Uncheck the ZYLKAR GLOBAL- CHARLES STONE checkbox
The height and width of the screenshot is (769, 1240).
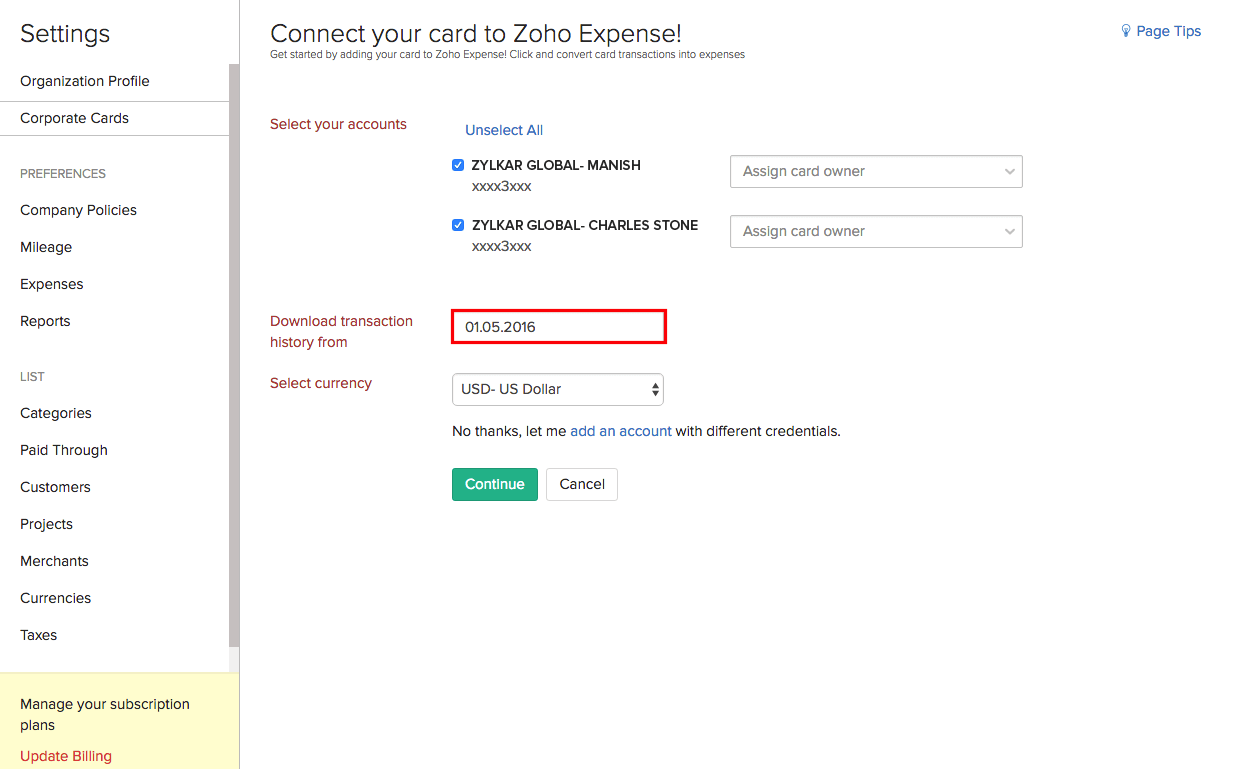(458, 225)
